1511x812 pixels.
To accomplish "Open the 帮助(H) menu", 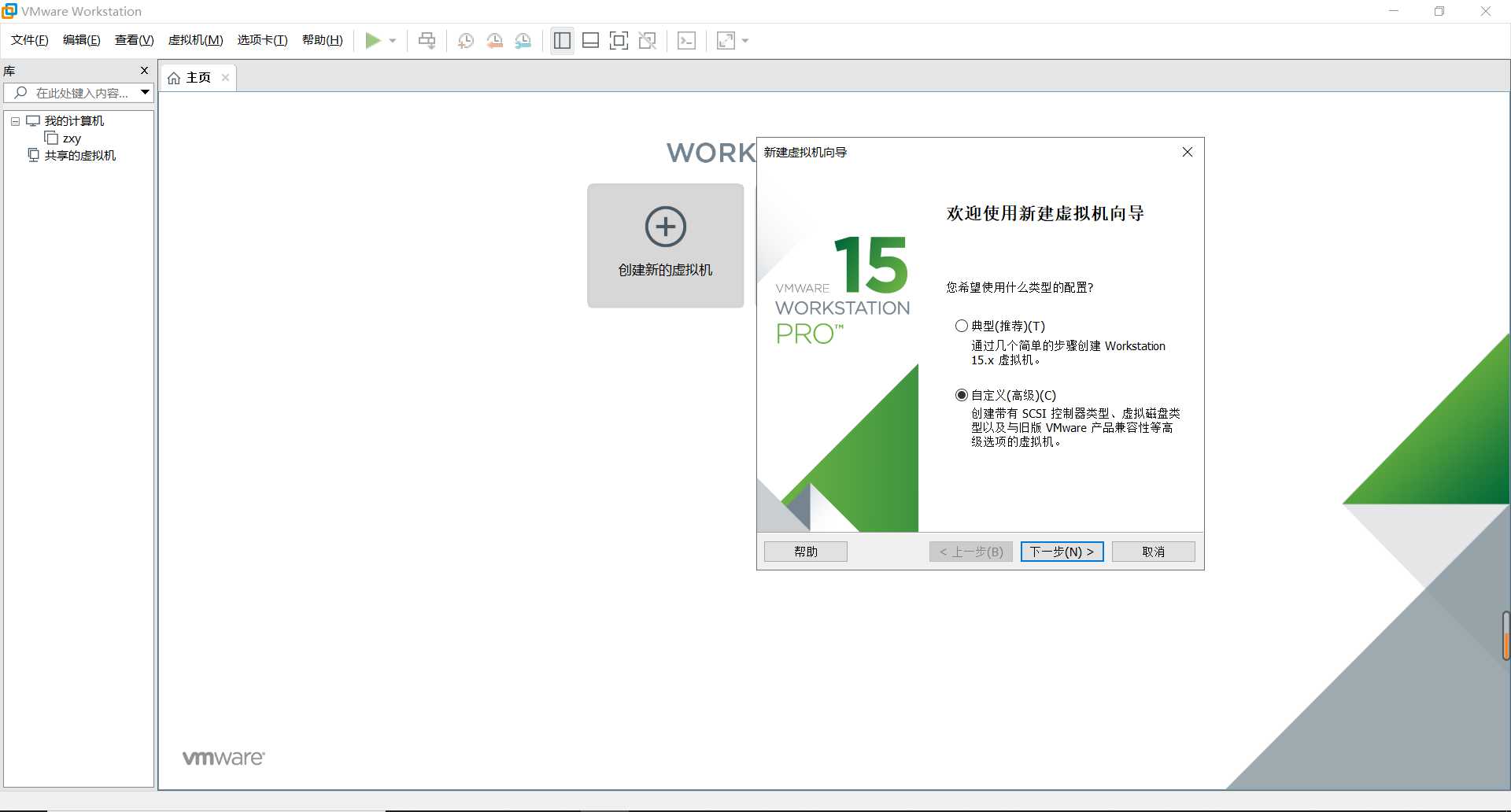I will [322, 40].
